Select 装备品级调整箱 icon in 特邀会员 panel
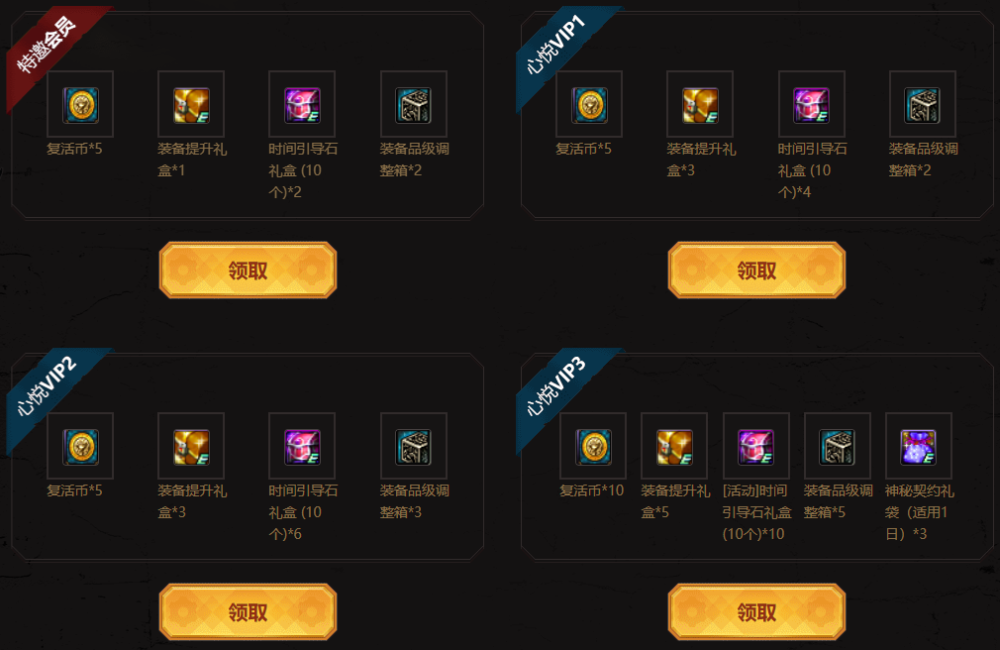The width and height of the screenshot is (1000, 650). [x=413, y=105]
